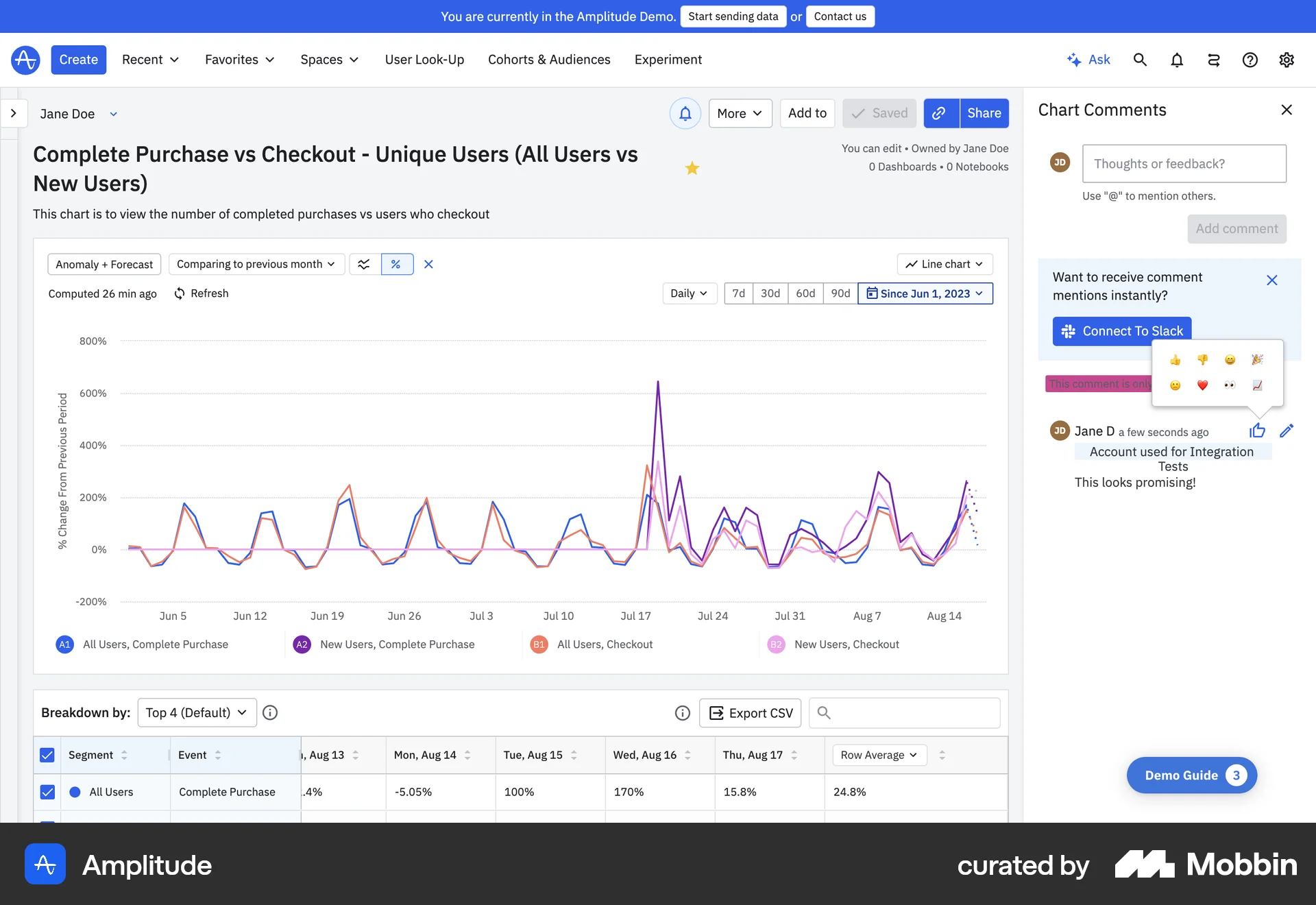Screen dimensions: 1316x905
Task: Click the favorite star icon
Action: tap(692, 168)
